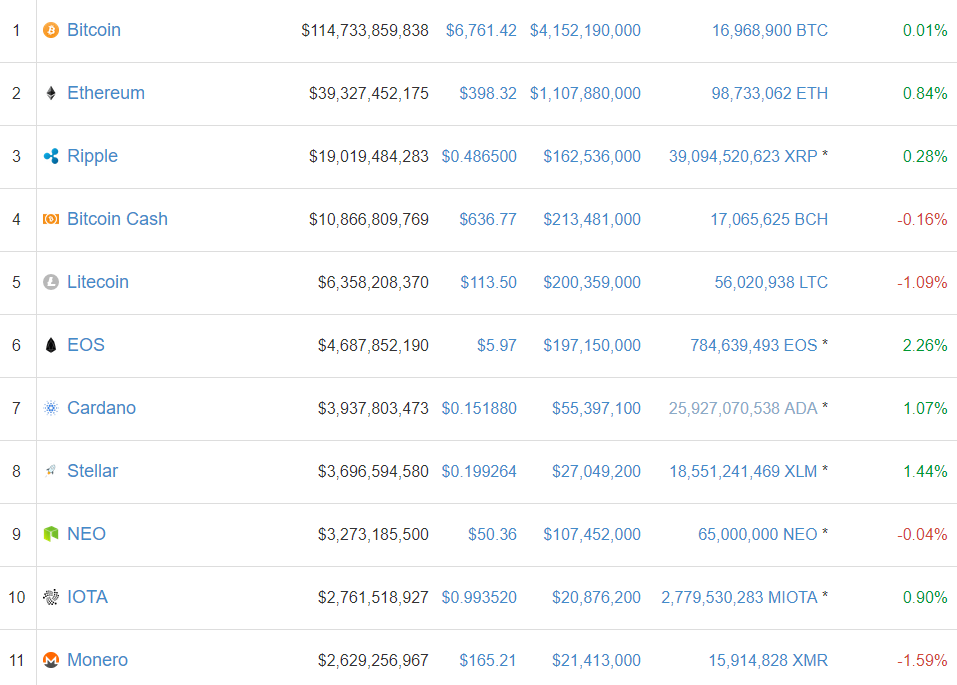This screenshot has width=957, height=685.
Task: Open Bitcoin price $6,761.42 link
Action: click(481, 31)
